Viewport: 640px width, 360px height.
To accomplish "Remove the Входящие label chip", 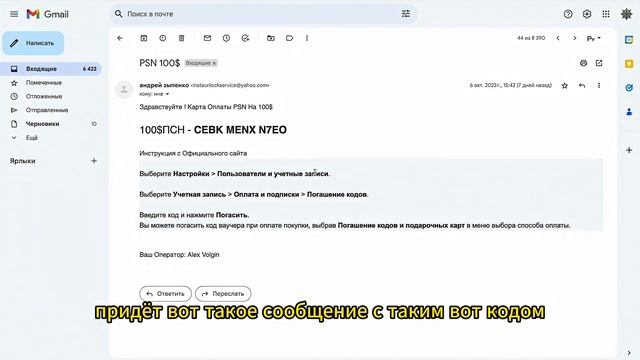I will (x=214, y=63).
